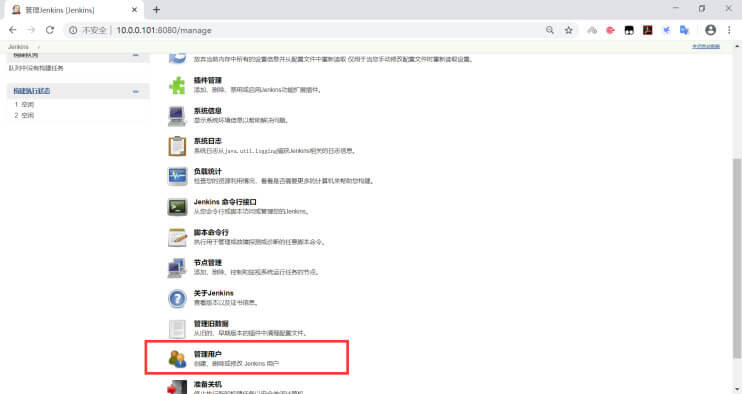Viewport: 742px width, 394px height.
Task: Open the 脚本命令行 link
Action: 211,232
